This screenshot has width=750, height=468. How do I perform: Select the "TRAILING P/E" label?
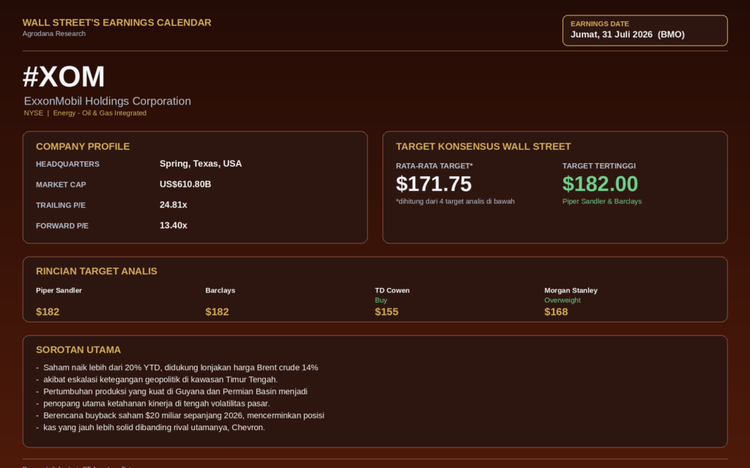point(60,205)
